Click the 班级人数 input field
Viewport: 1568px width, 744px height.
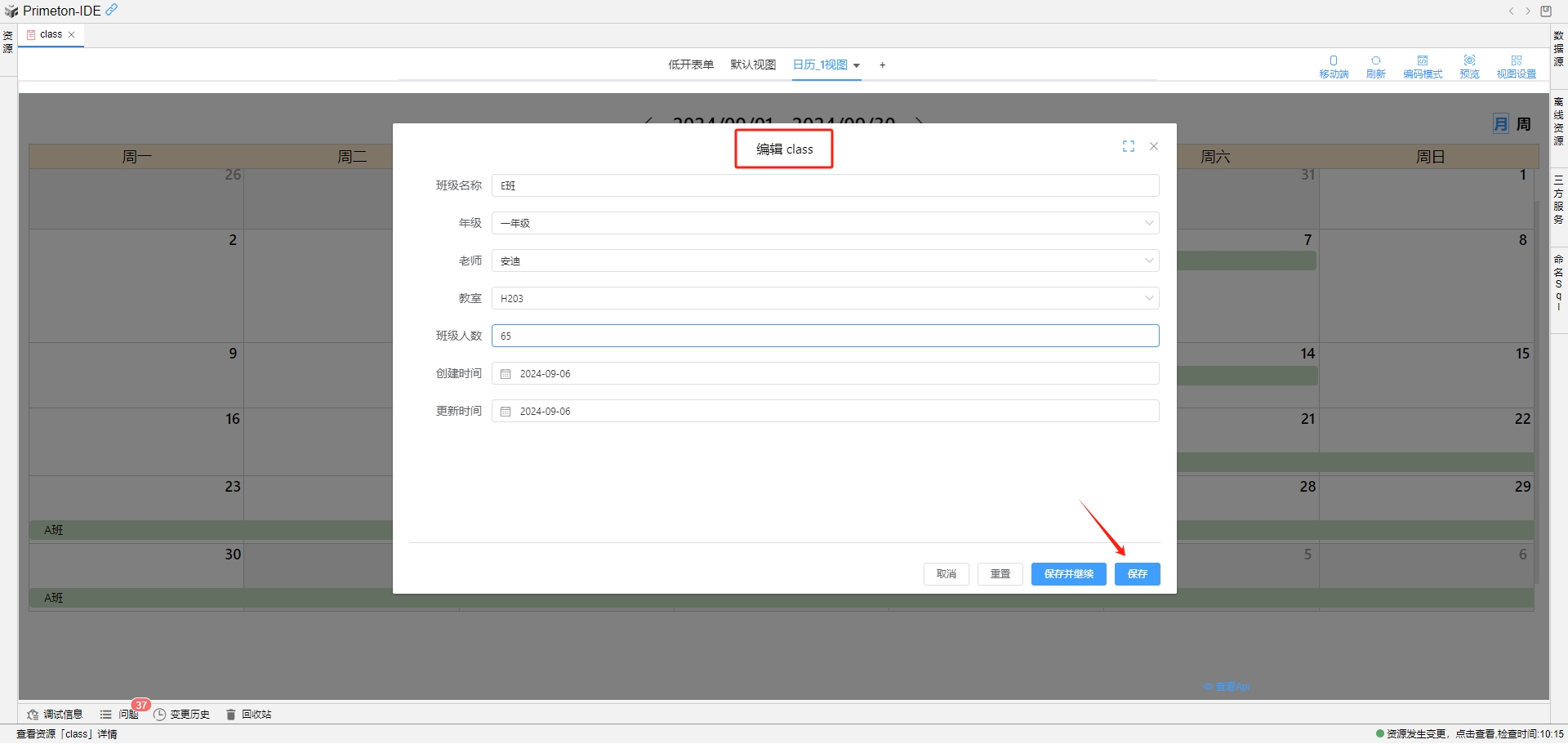(825, 336)
